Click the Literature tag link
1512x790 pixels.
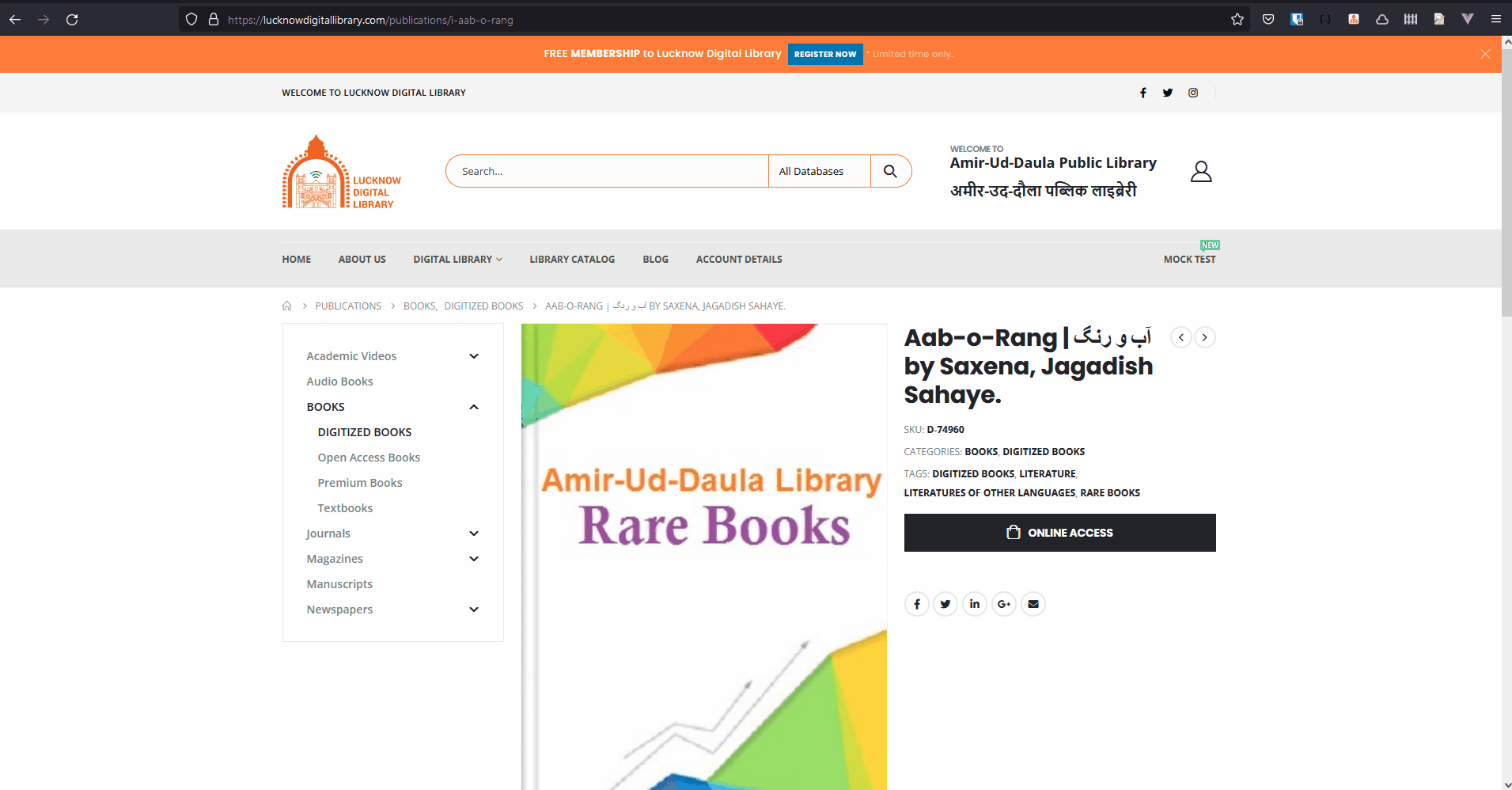[1048, 474]
